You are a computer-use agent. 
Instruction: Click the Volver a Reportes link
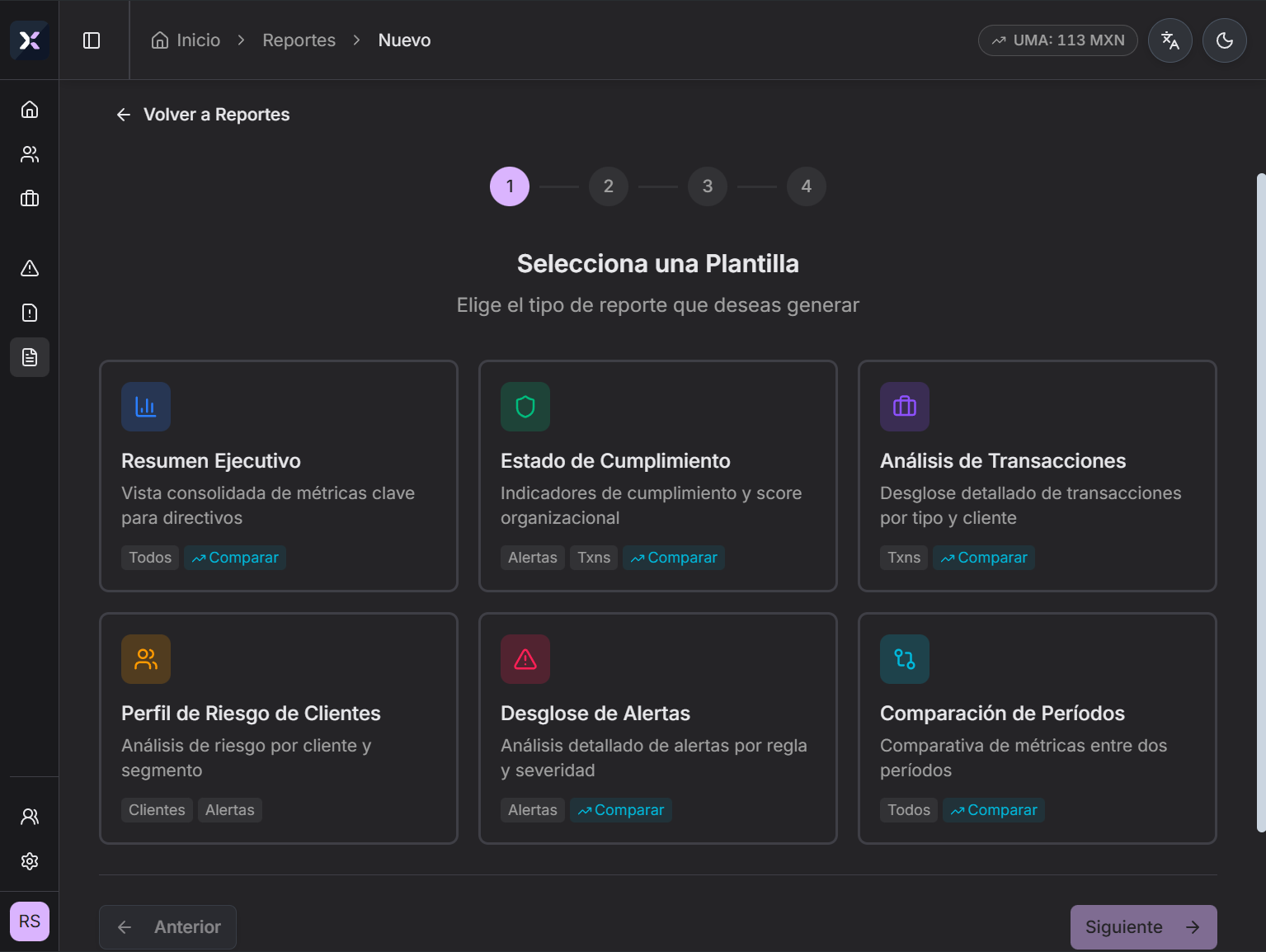[x=202, y=114]
